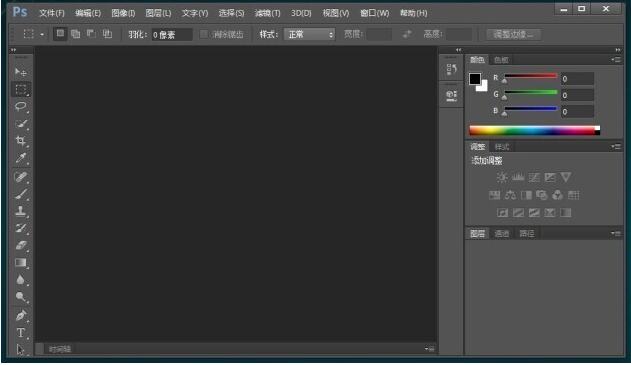Select the Brush tool
The height and width of the screenshot is (365, 631).
click(x=21, y=194)
